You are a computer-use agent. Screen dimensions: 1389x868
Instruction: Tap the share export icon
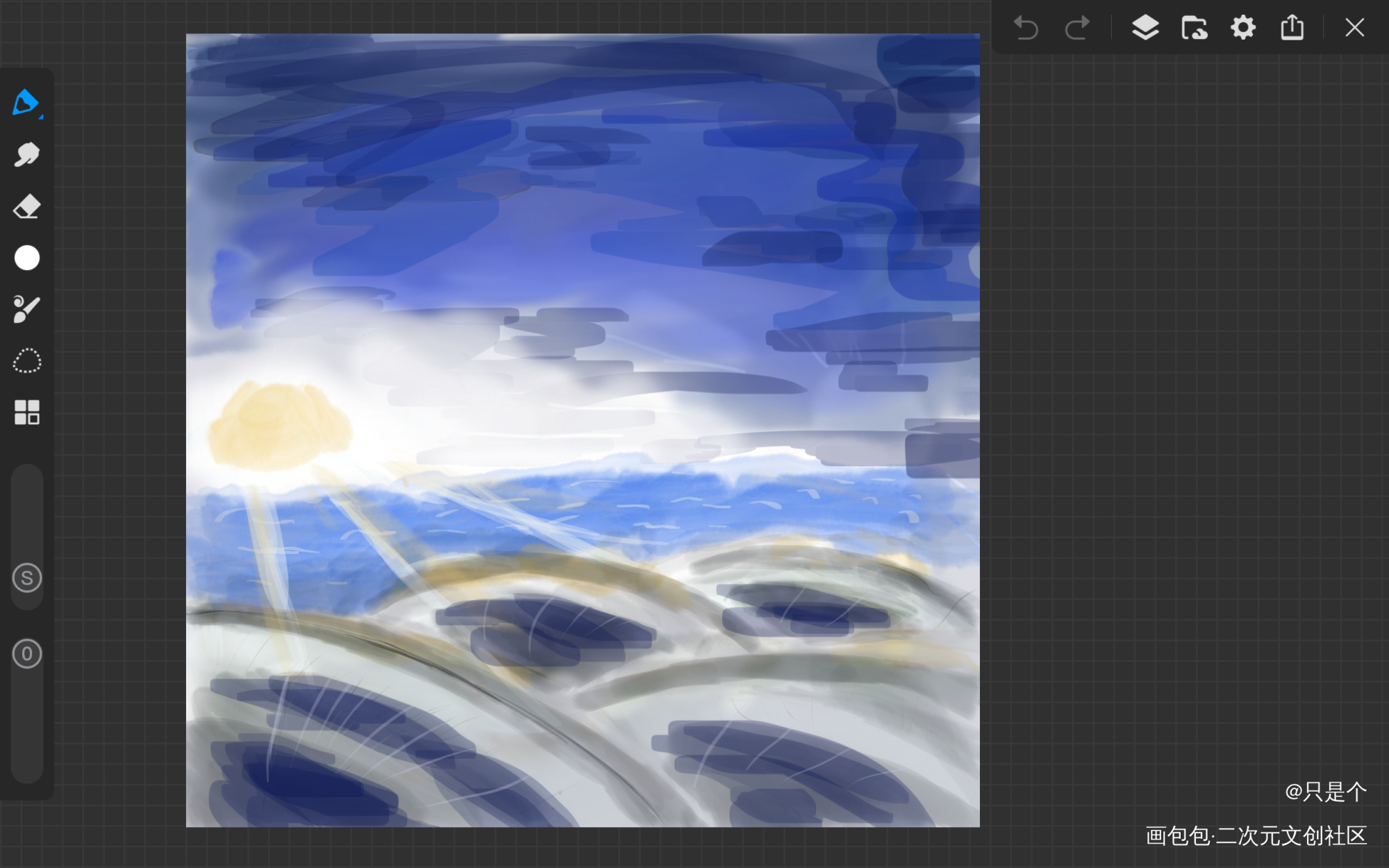coord(1292,28)
